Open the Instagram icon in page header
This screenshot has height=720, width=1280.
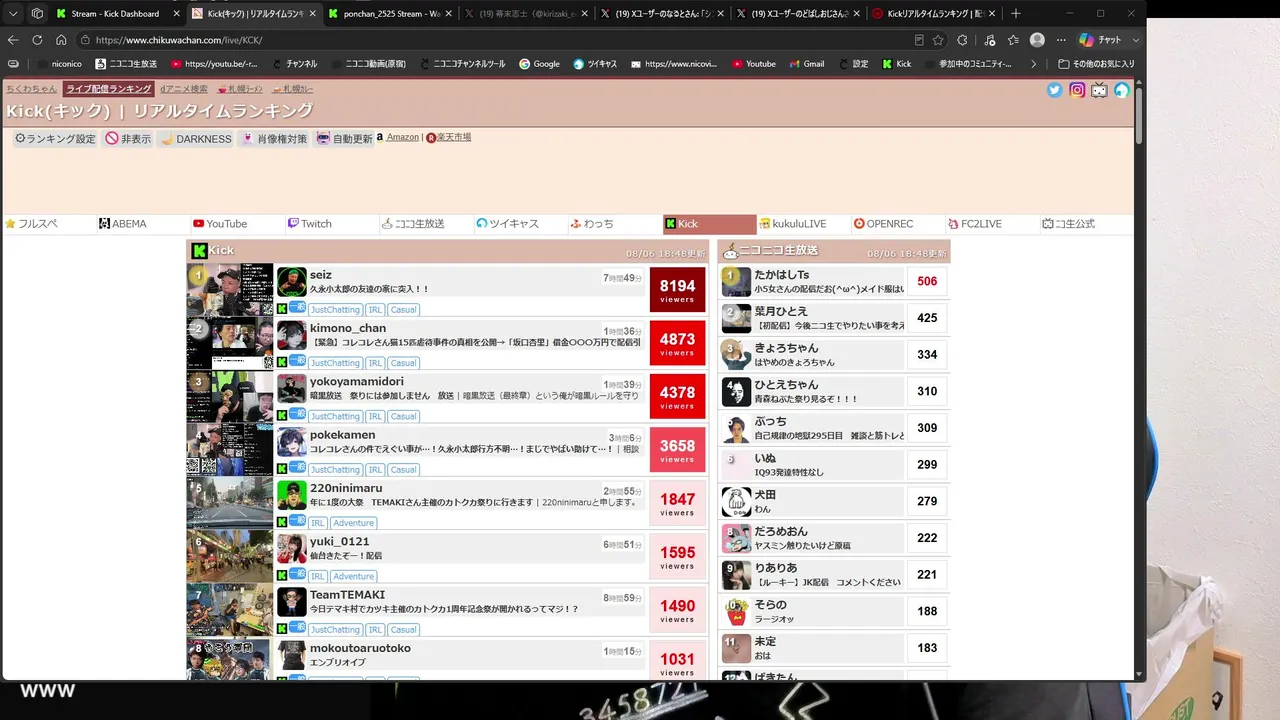(1077, 90)
